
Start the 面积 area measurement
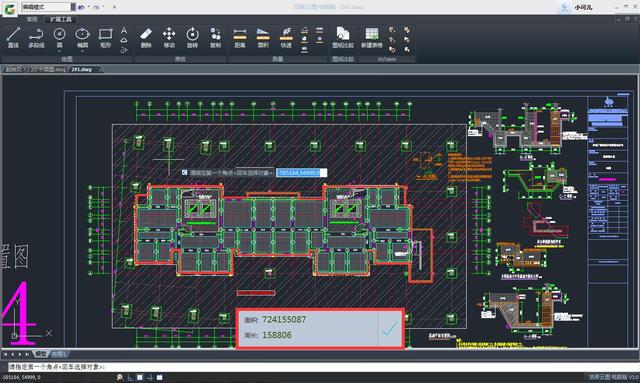[x=263, y=38]
